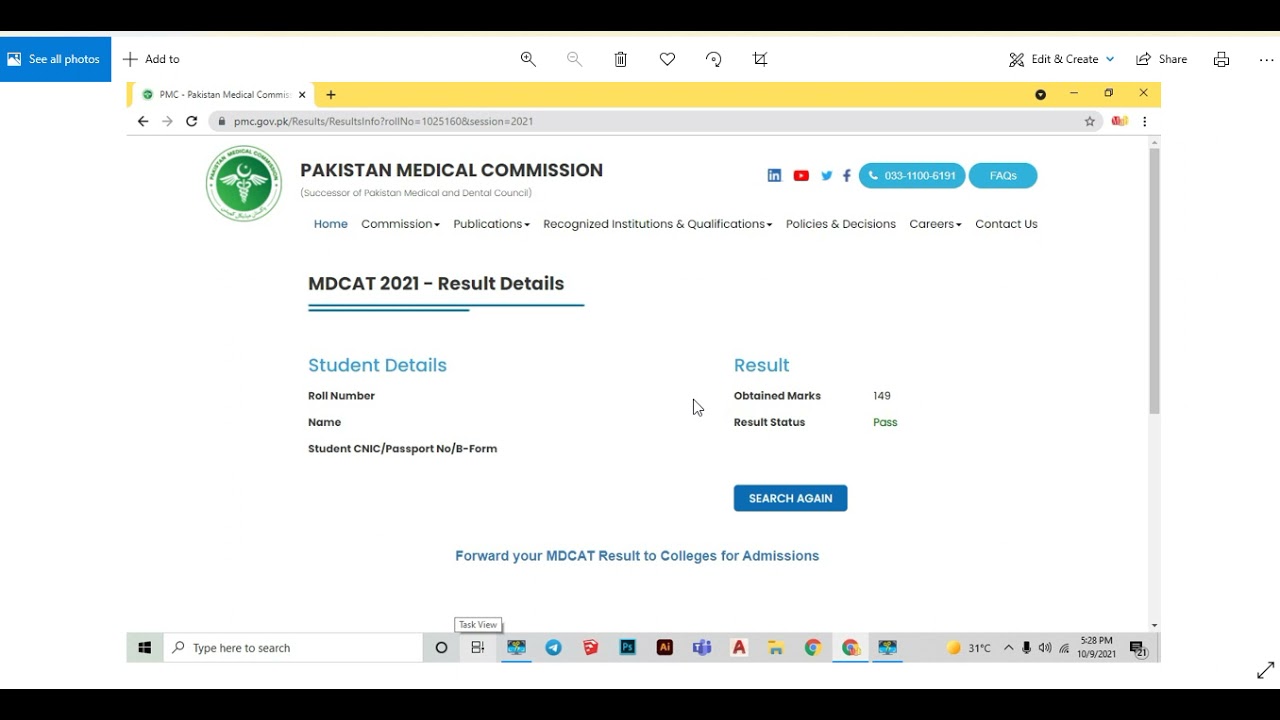
Task: Open the Add to option
Action: pos(151,59)
